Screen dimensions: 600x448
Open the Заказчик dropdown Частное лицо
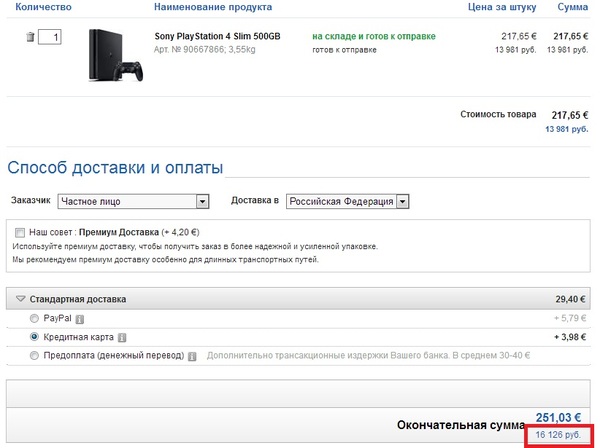(133, 201)
